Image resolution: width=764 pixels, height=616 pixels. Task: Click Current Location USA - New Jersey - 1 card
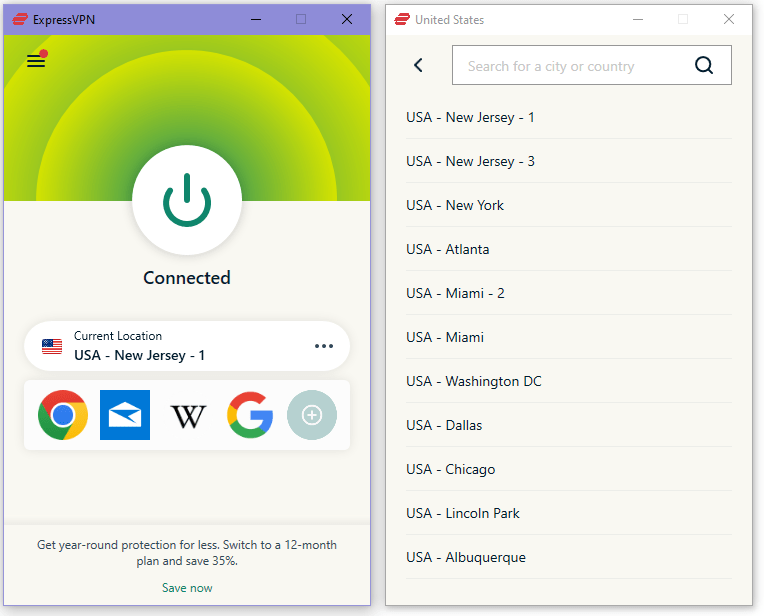pos(187,346)
